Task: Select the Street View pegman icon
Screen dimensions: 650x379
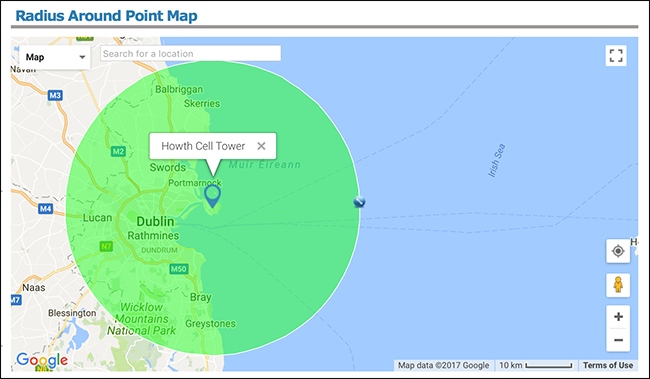Action: 618,285
